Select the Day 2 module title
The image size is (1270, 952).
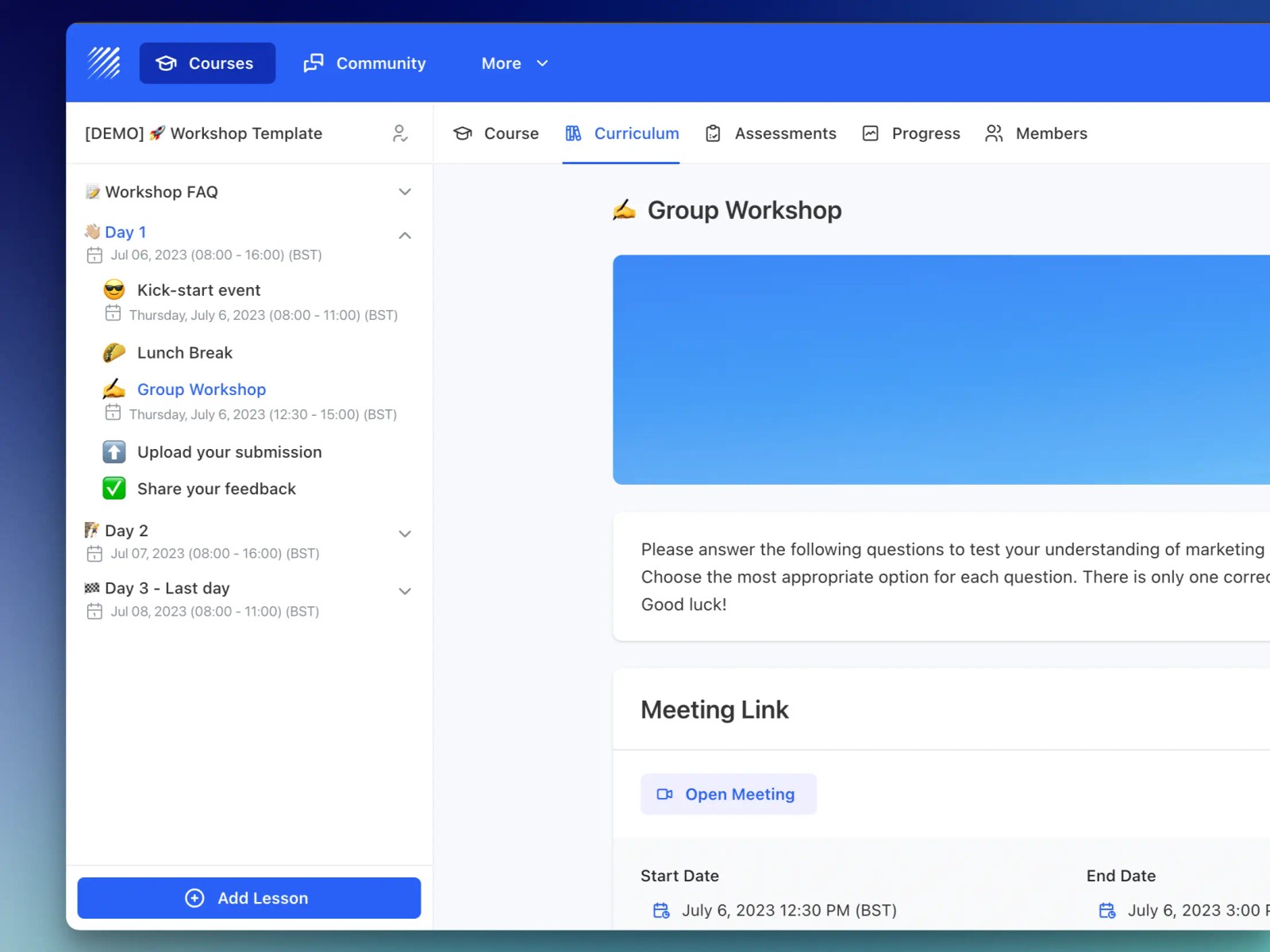126,531
